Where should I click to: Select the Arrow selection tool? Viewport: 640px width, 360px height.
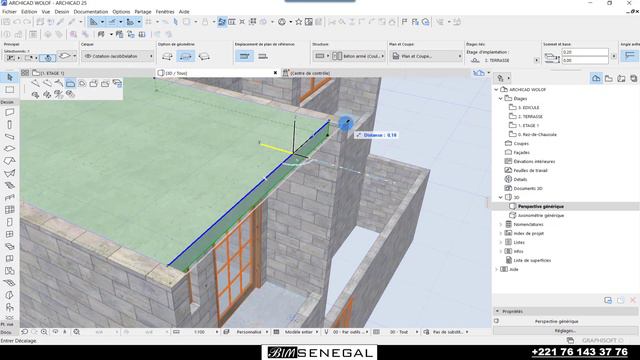[10, 77]
